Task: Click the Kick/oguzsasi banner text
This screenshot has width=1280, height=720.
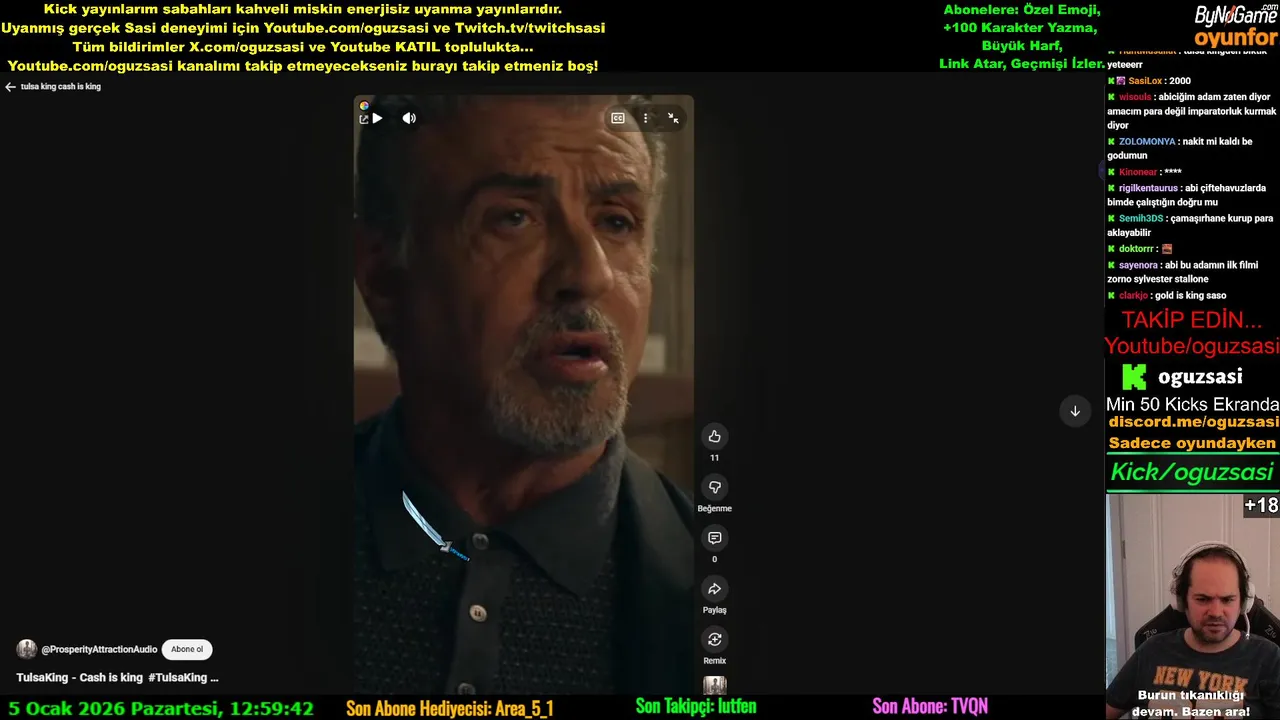Action: [x=1192, y=472]
